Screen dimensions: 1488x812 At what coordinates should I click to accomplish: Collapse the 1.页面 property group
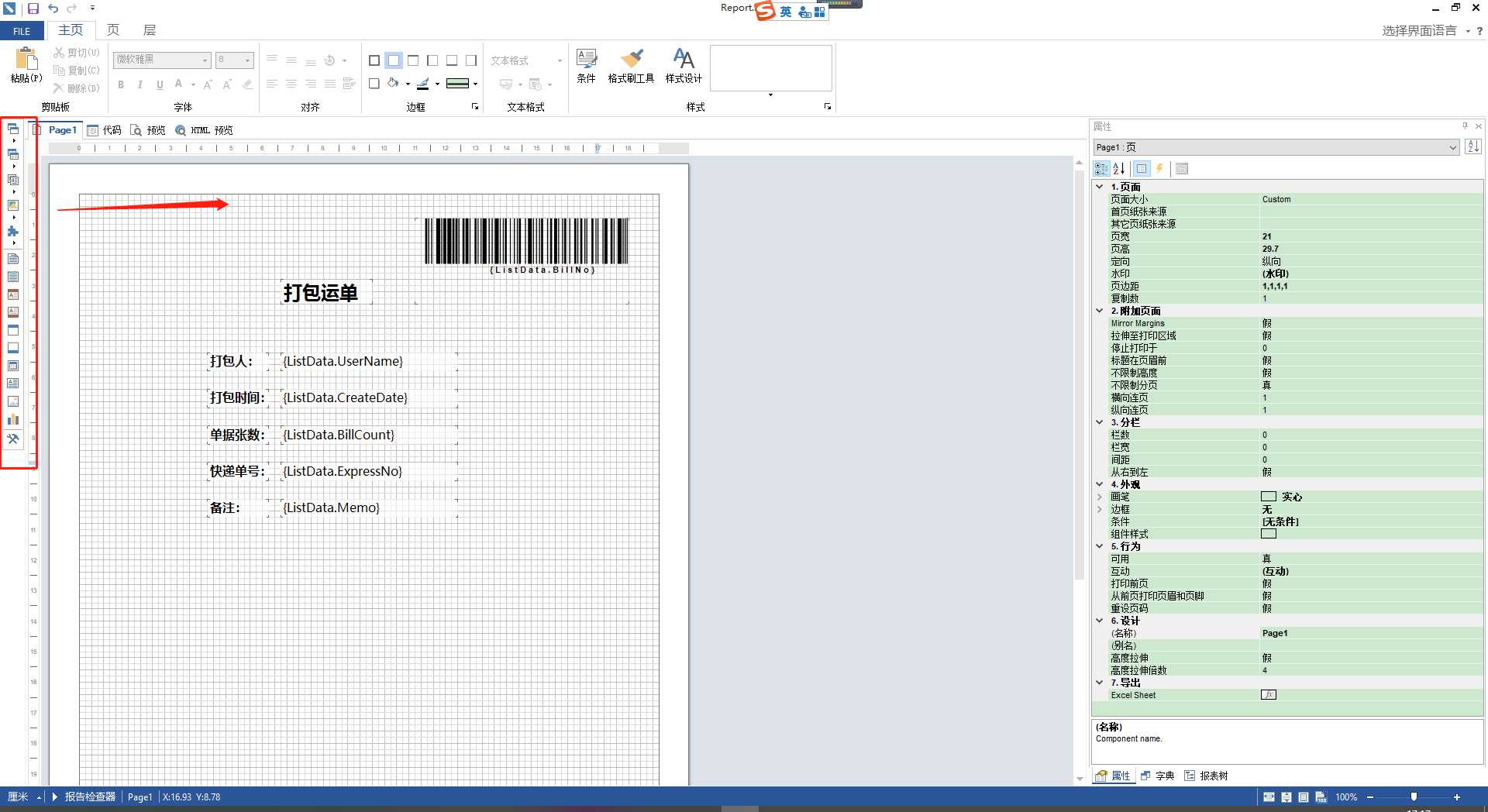tap(1100, 186)
